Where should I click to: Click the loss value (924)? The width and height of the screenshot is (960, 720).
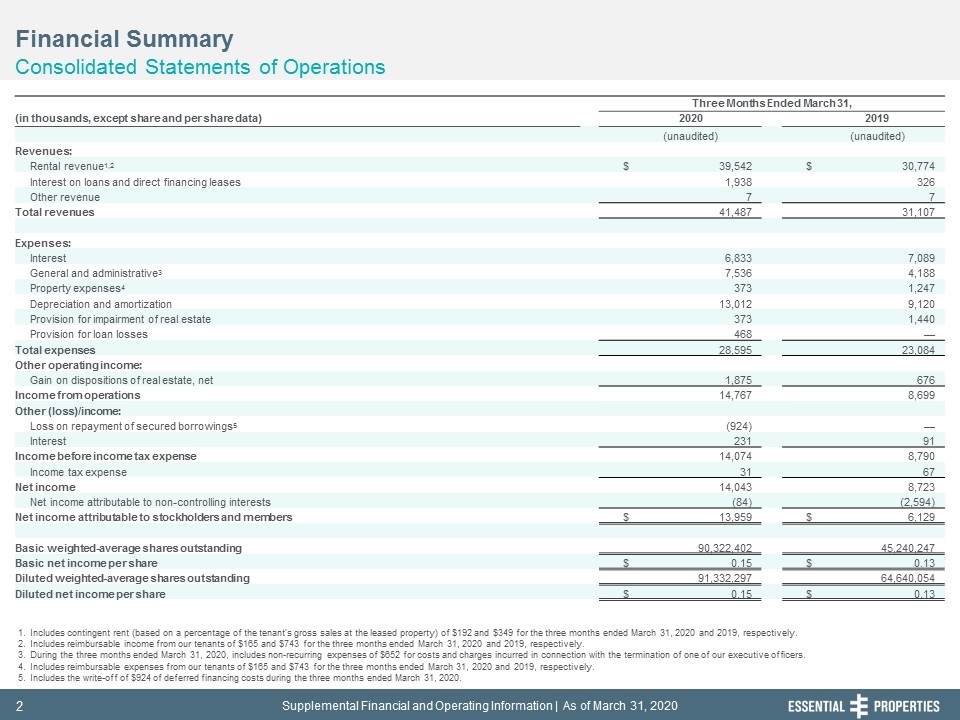(739, 426)
